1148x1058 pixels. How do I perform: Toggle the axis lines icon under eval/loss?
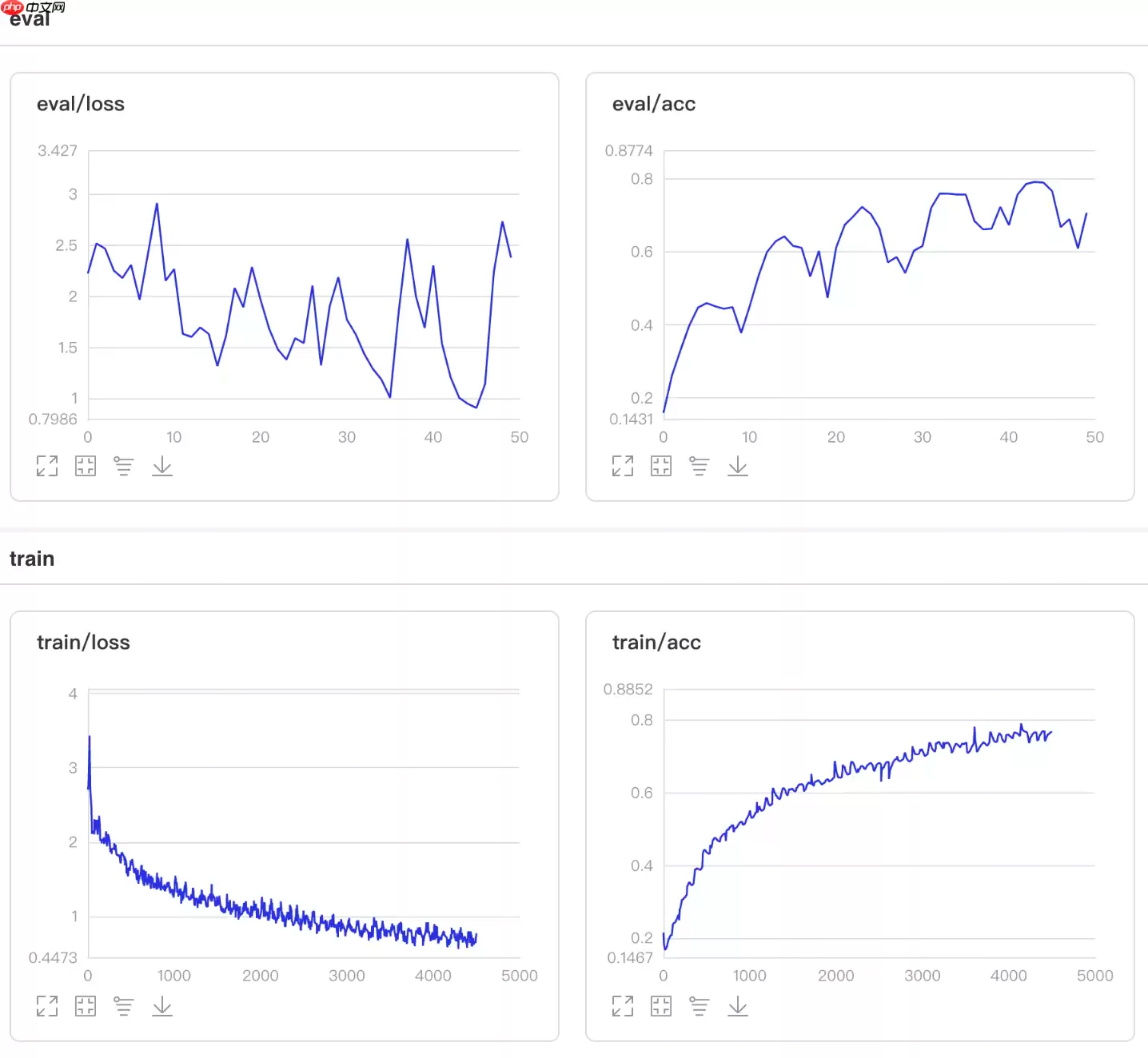click(x=124, y=466)
